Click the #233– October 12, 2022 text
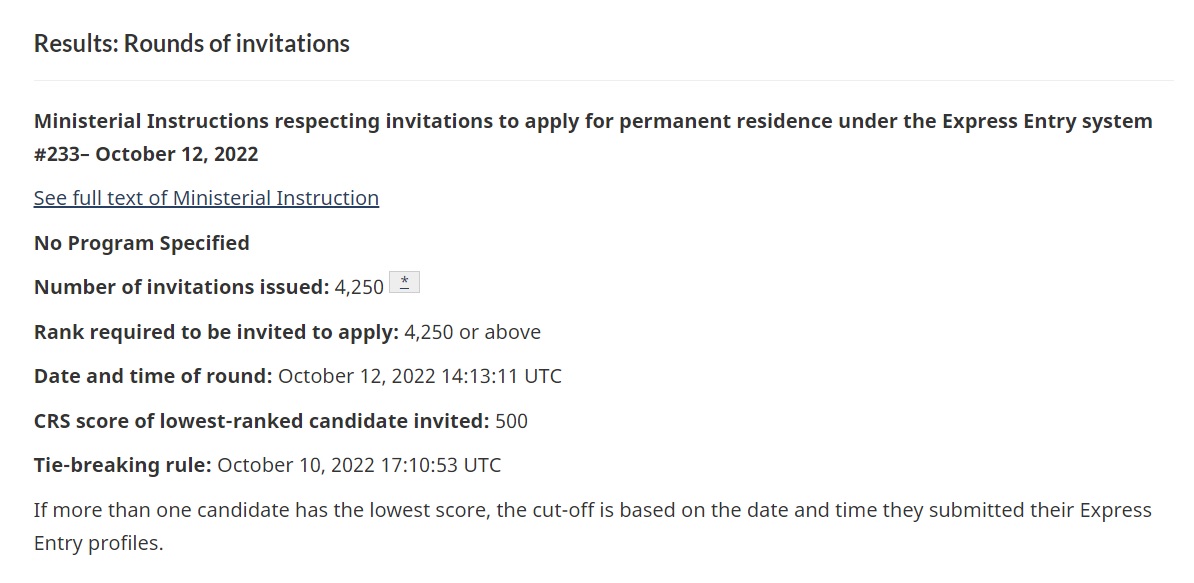The image size is (1194, 583). tap(146, 155)
